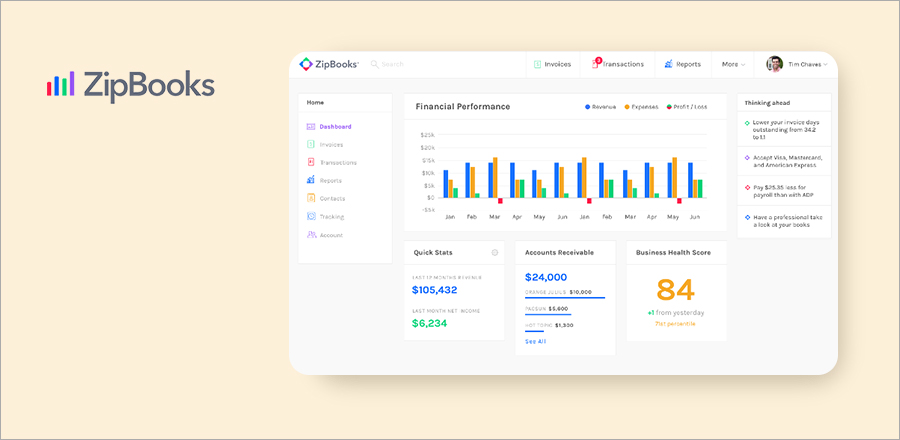Screen dimensions: 900x440
Task: Click the red diamond icon beside payroll tip
Action: coord(747,188)
